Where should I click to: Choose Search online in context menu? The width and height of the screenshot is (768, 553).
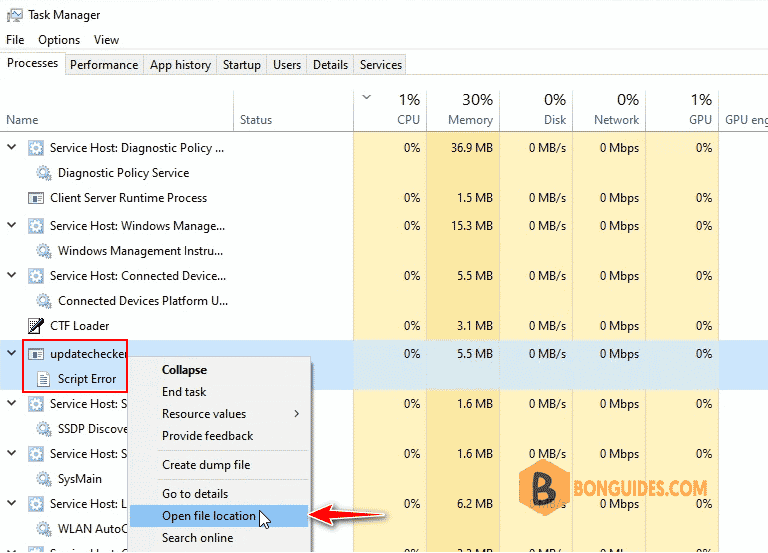219,538
